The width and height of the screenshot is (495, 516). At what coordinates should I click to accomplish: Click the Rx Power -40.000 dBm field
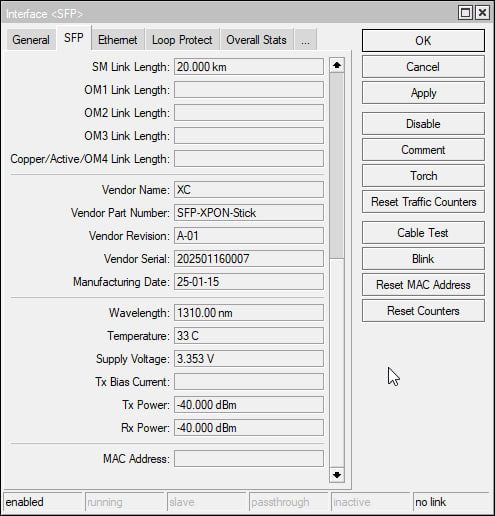pos(249,428)
